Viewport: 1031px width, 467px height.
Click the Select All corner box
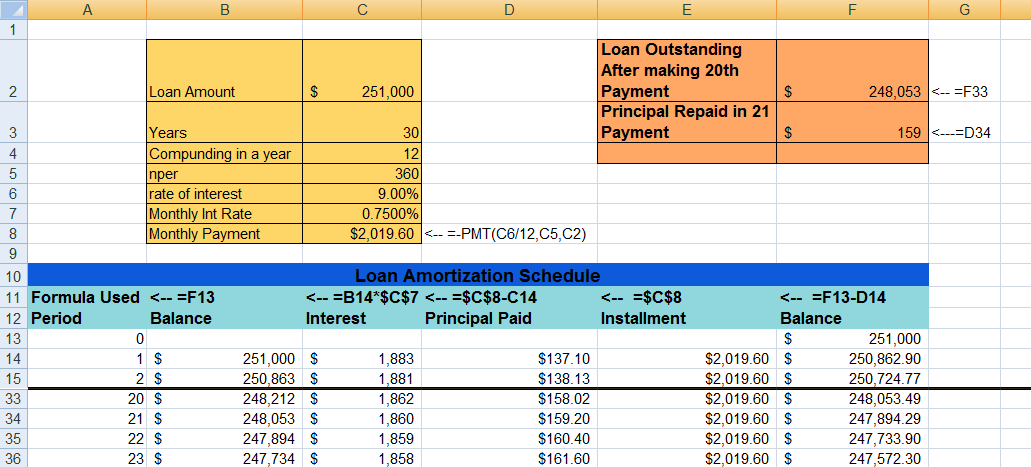coord(14,10)
